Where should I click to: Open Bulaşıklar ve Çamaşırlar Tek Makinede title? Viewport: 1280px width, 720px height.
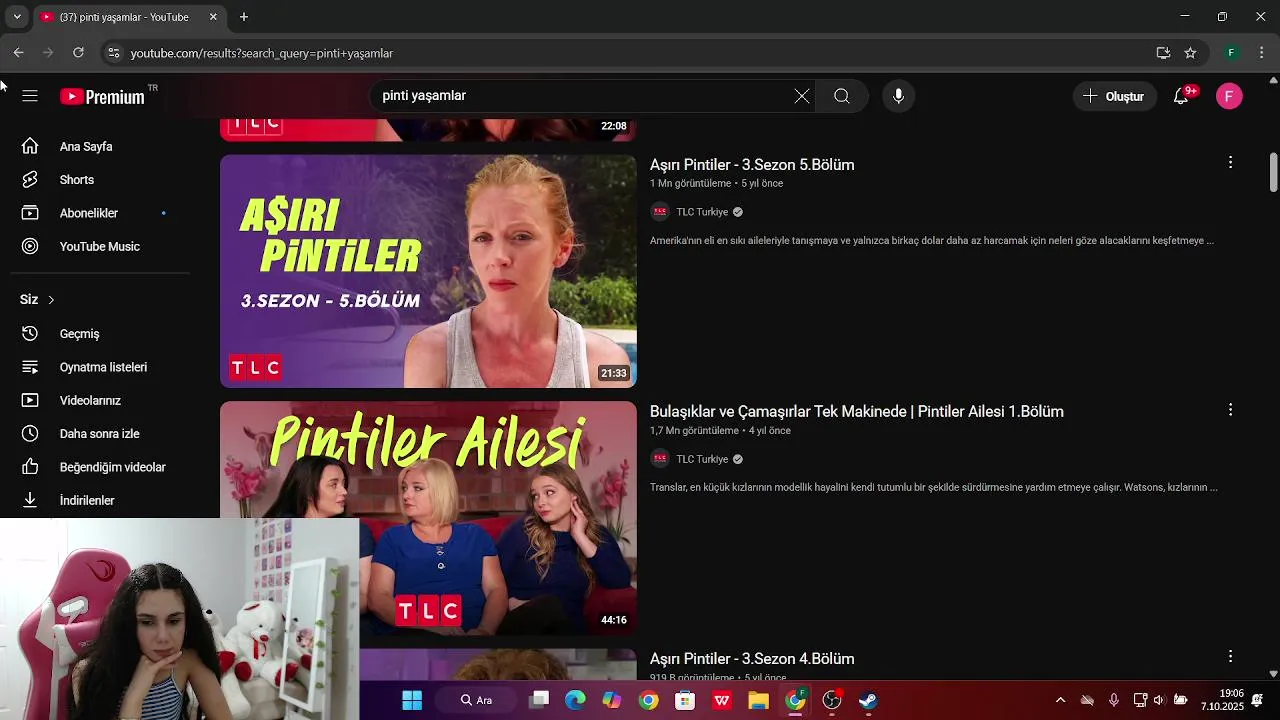857,412
